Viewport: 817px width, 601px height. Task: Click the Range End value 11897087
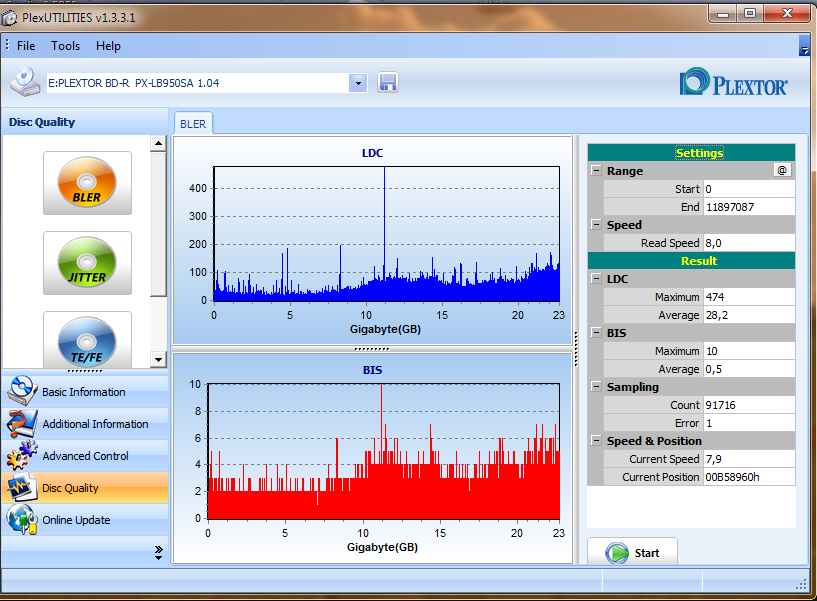point(749,207)
